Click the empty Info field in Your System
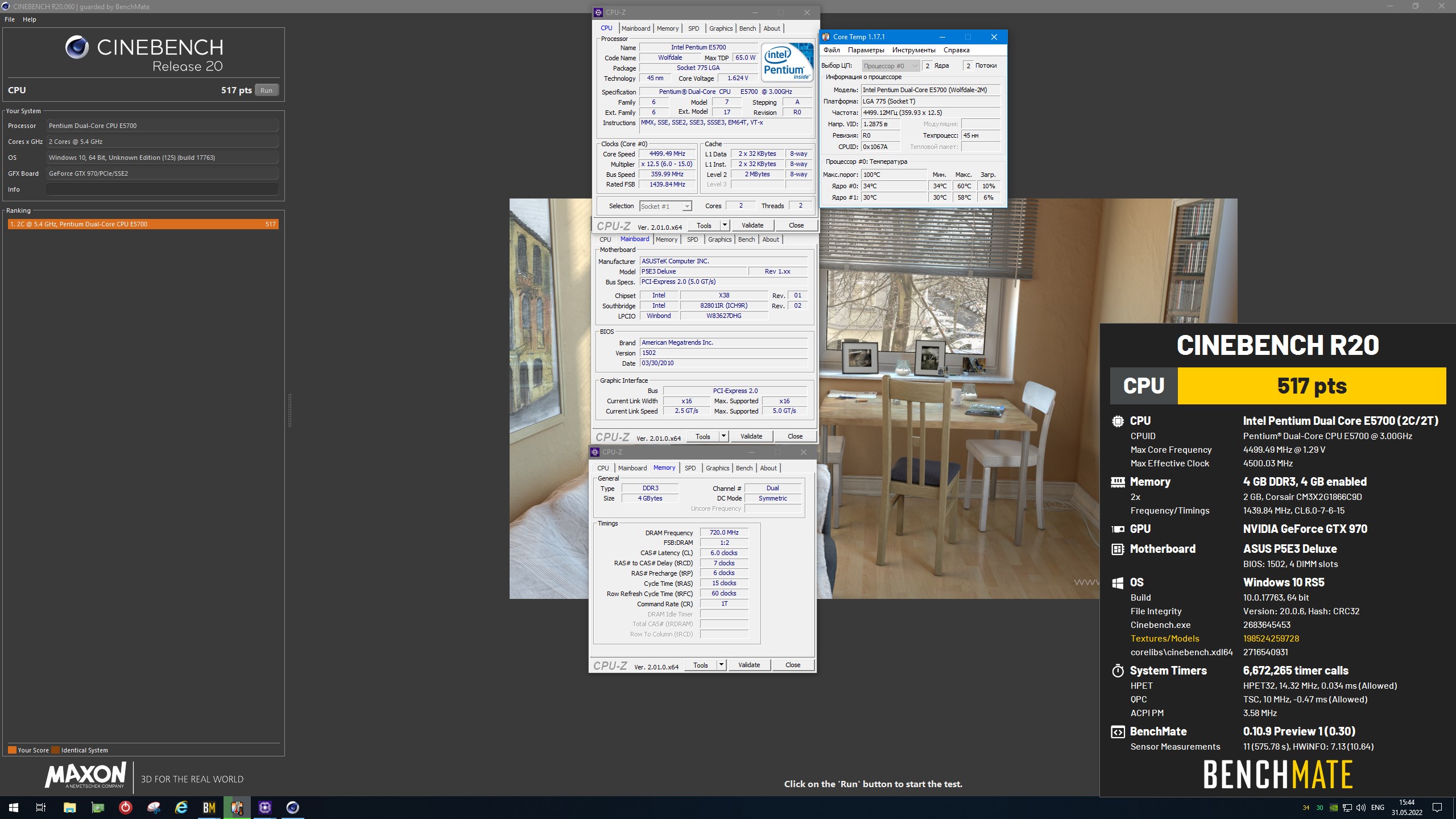 [163, 189]
